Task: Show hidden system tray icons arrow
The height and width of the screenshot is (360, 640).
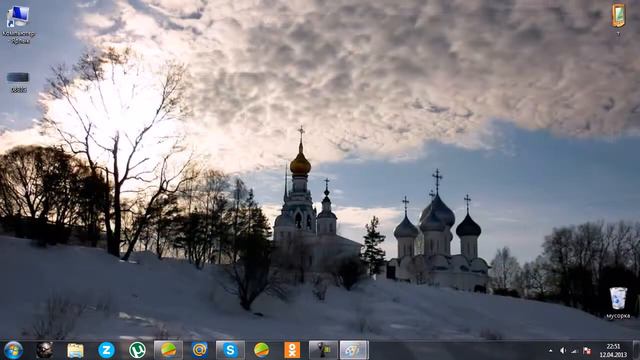Action: point(551,351)
